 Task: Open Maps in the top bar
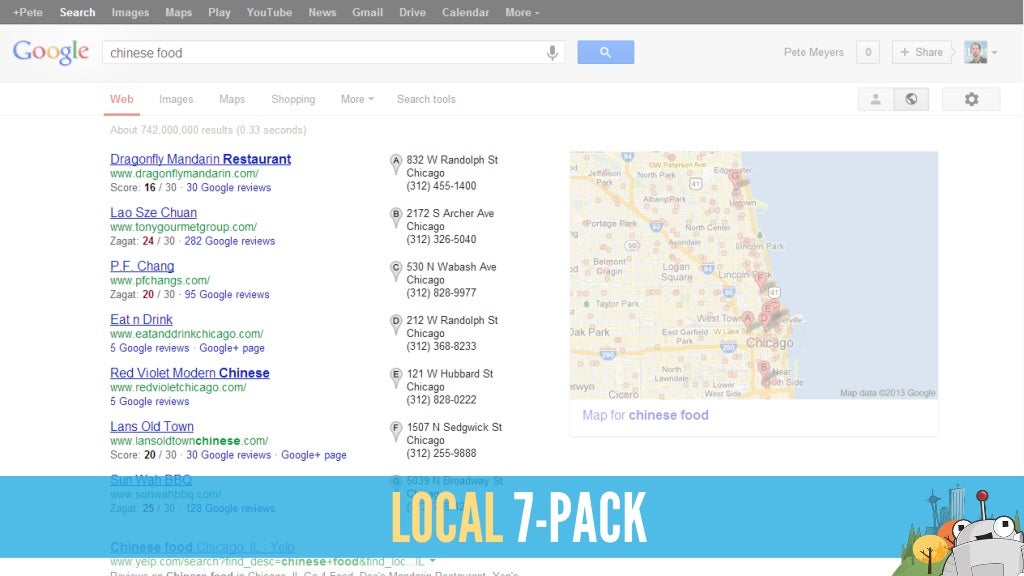178,12
